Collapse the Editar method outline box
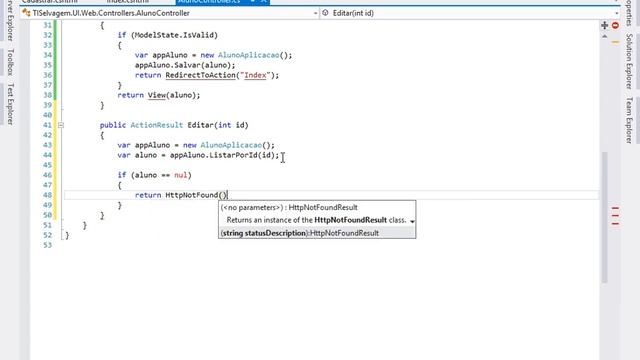The width and height of the screenshot is (640, 360). pos(60,125)
